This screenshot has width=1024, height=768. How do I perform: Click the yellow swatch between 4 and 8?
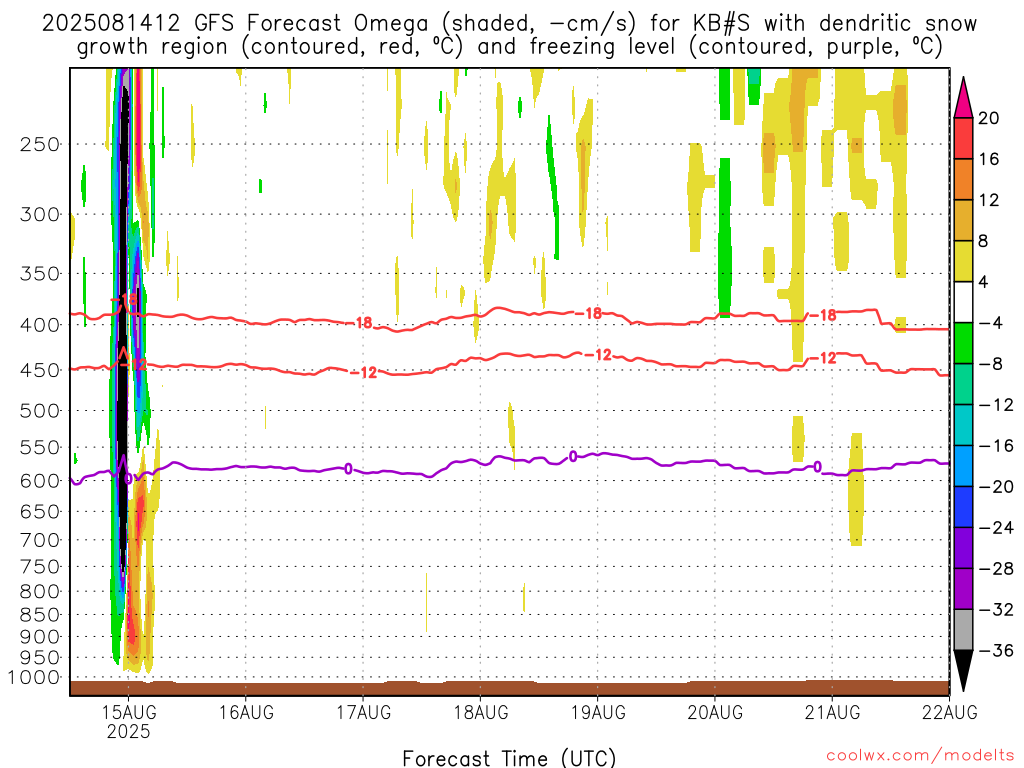coord(963,261)
